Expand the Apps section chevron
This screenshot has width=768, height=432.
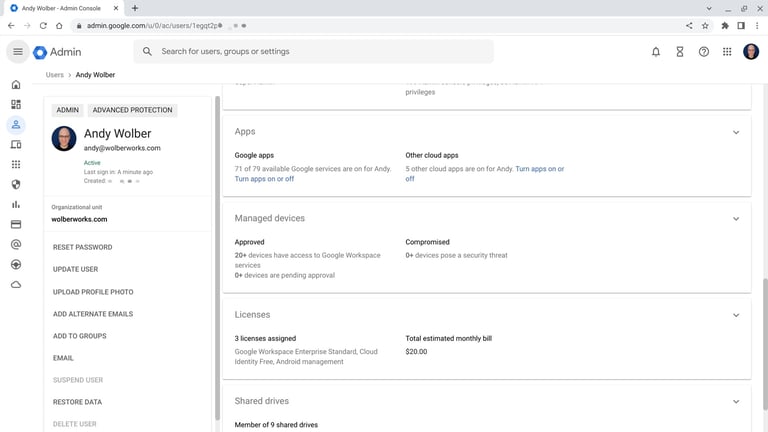(x=736, y=132)
